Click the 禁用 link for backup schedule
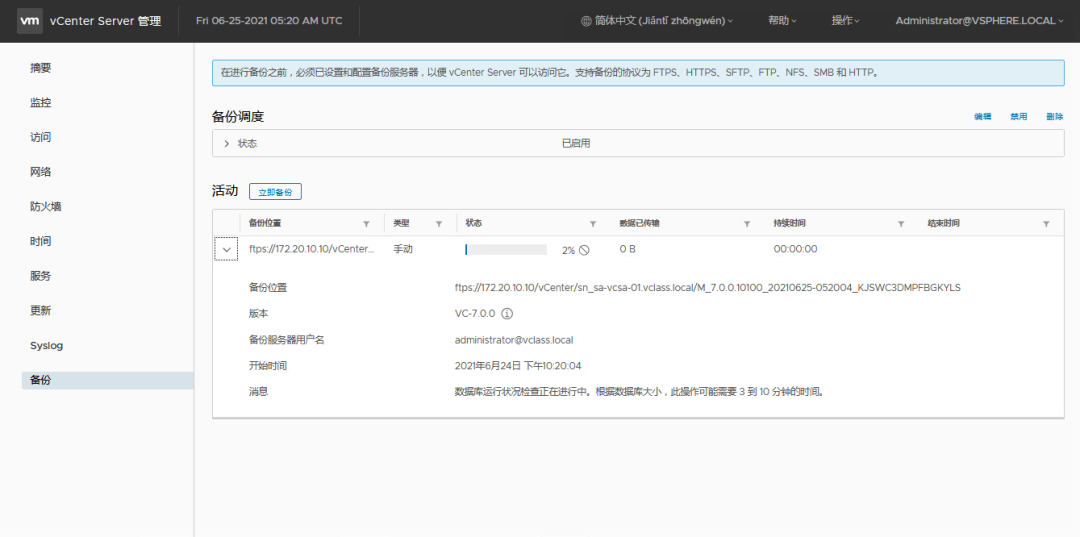1080x537 pixels. [1019, 116]
